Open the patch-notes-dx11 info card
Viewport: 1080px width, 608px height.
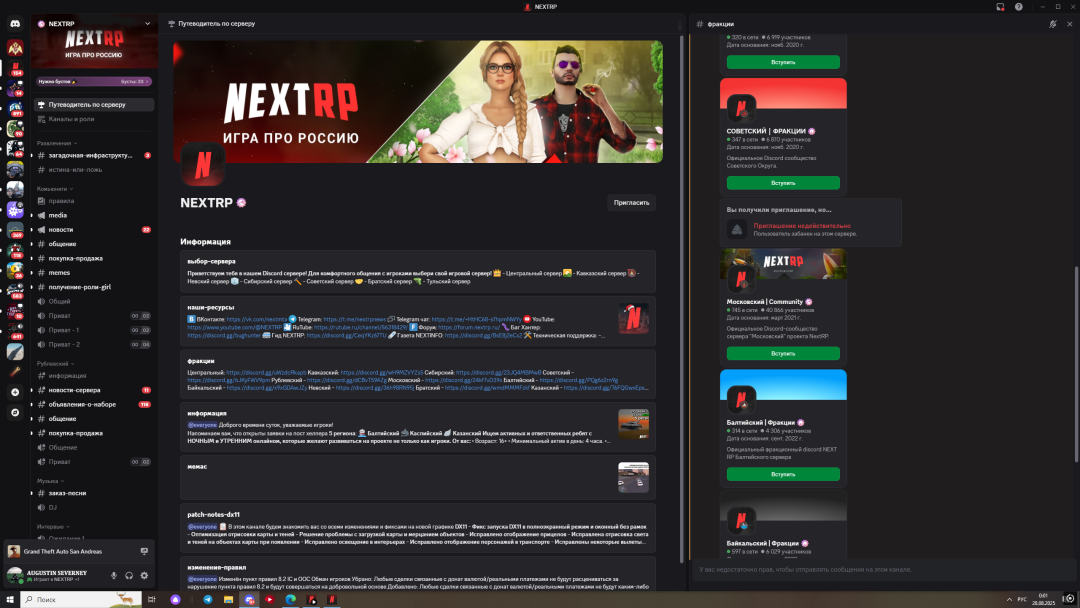pyautogui.click(x=418, y=530)
